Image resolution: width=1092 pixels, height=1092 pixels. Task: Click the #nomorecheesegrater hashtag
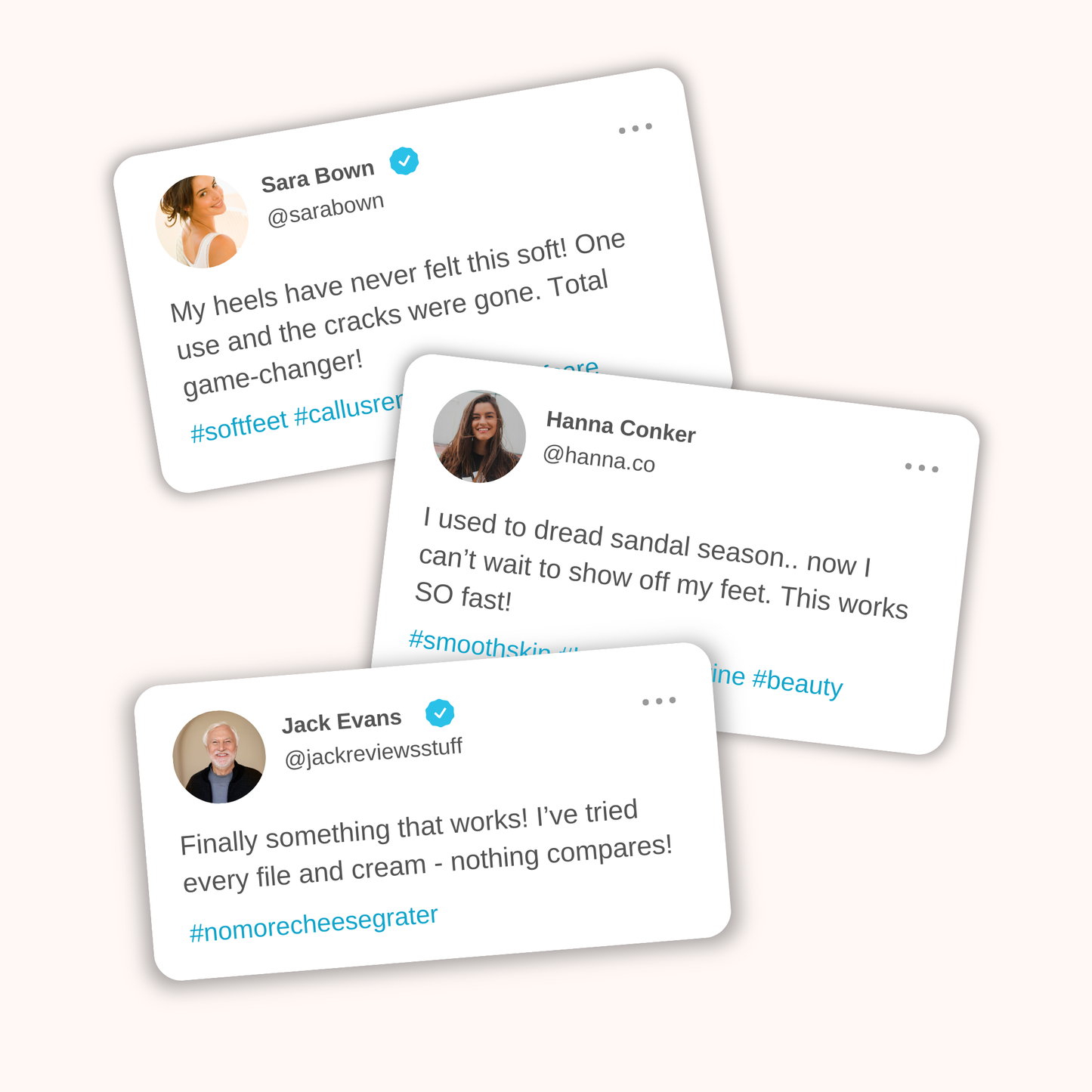coord(314,923)
